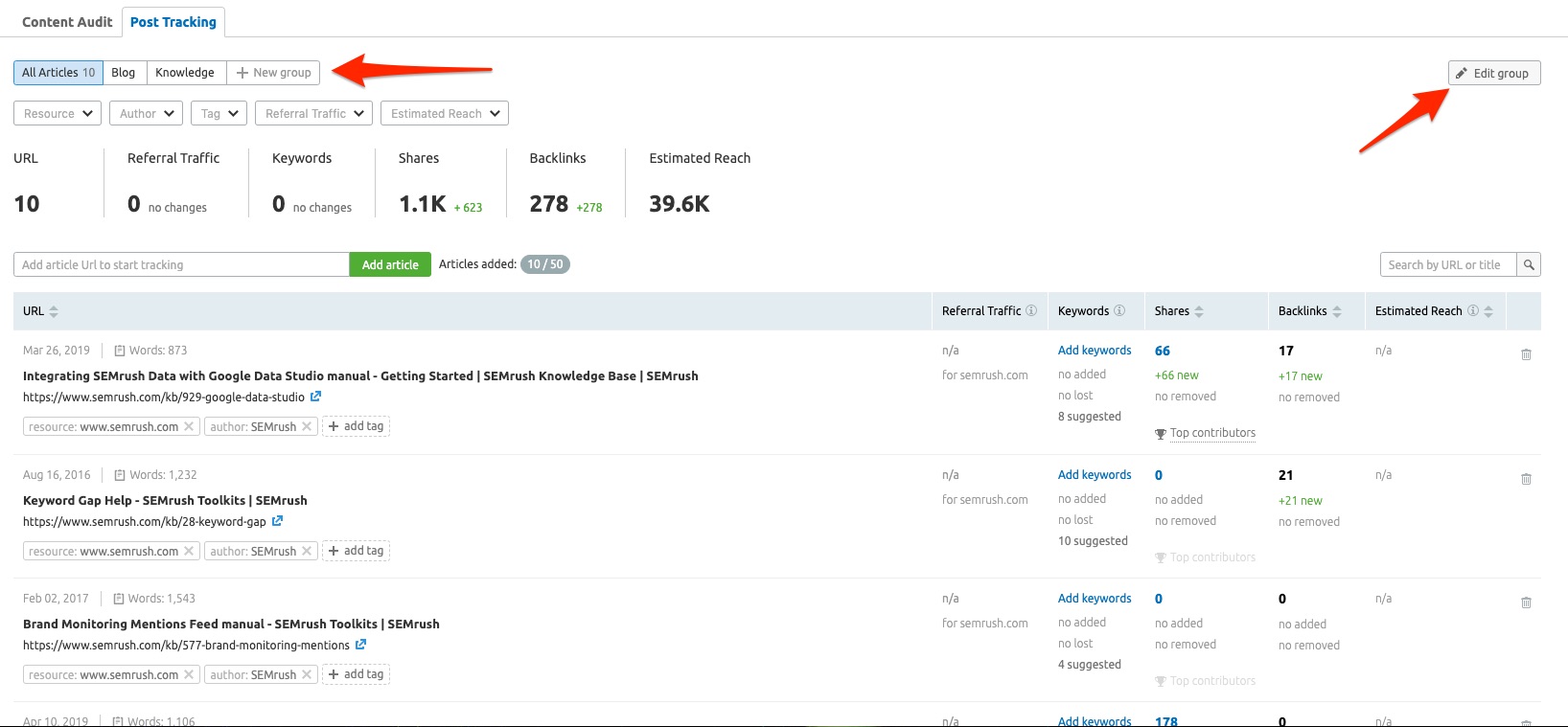This screenshot has height=727, width=1568.
Task: Sort by URL column arrows
Action: (54, 311)
